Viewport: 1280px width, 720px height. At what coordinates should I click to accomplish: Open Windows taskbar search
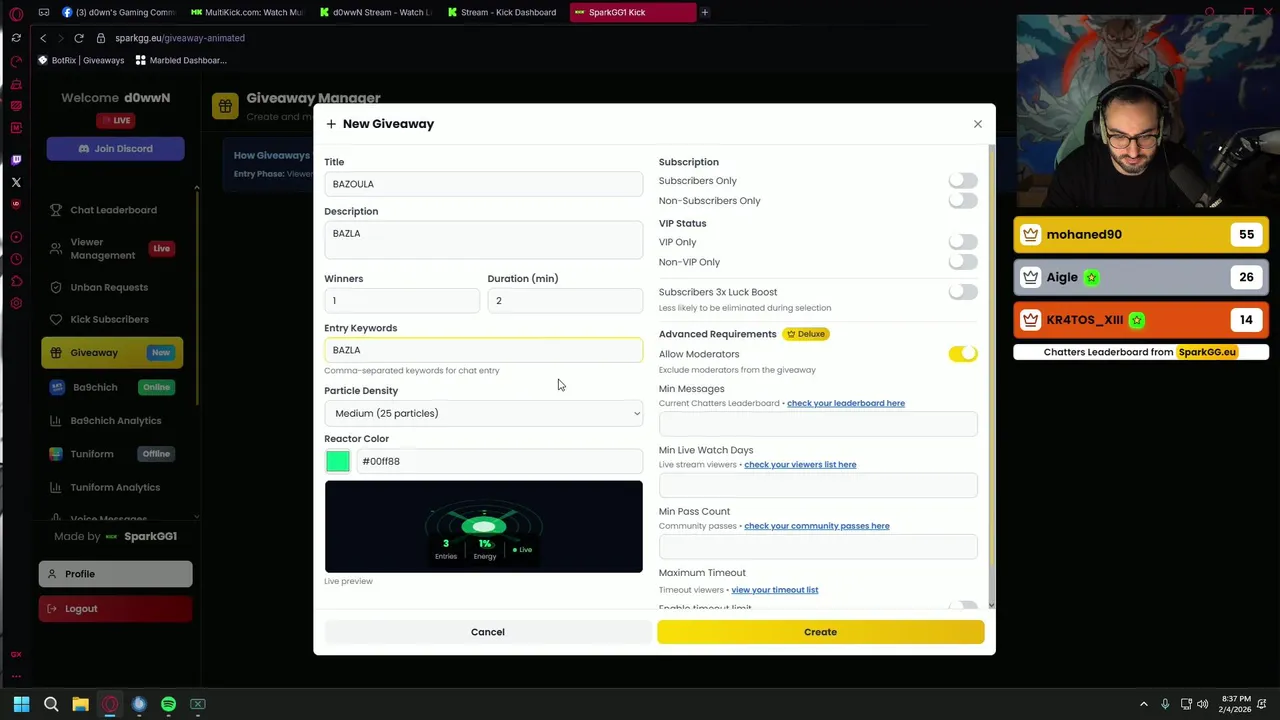(x=51, y=704)
